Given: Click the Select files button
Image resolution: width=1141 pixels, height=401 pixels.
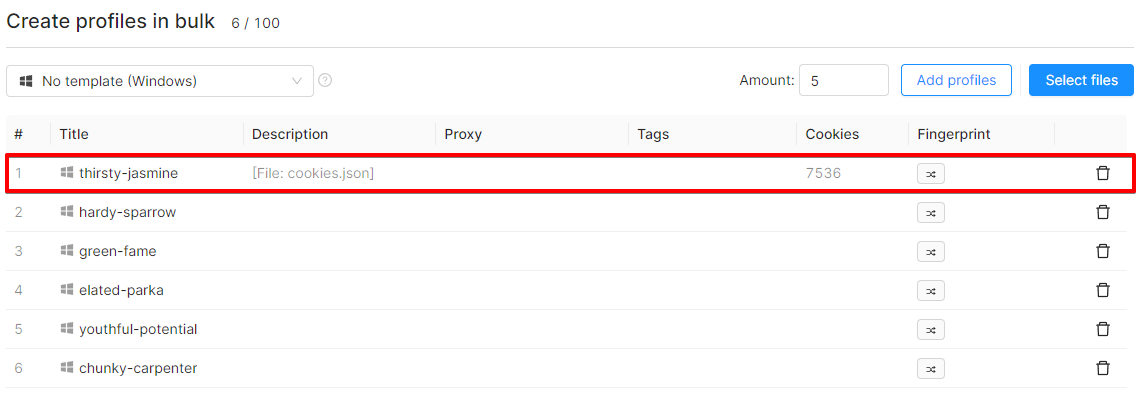Looking at the screenshot, I should 1081,80.
